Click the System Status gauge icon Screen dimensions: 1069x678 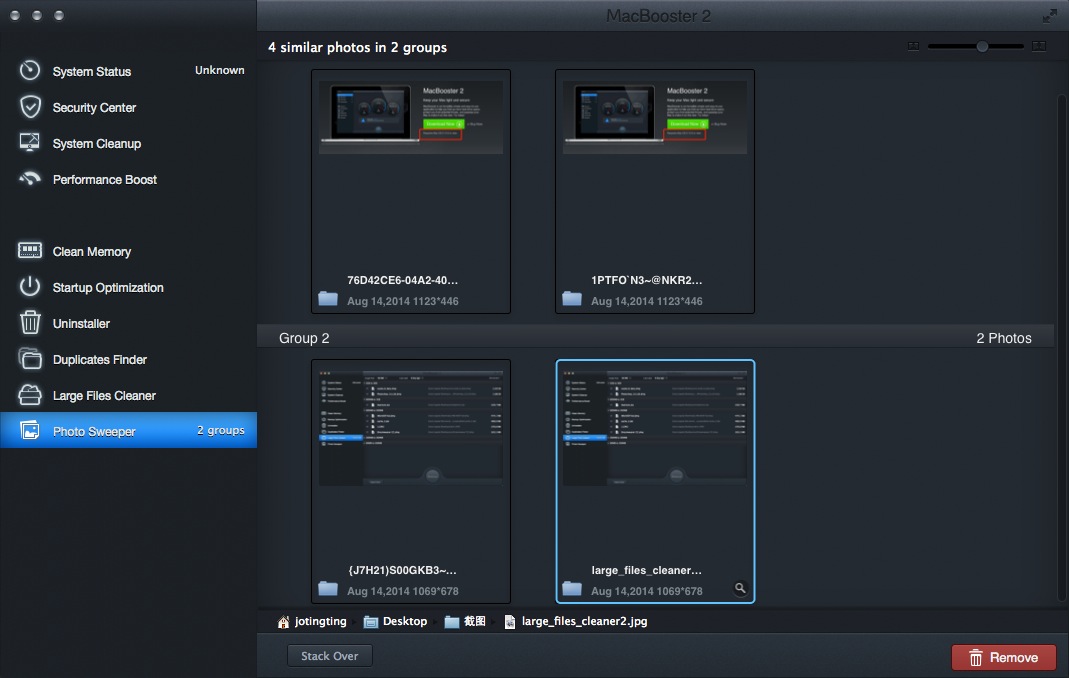coord(30,71)
